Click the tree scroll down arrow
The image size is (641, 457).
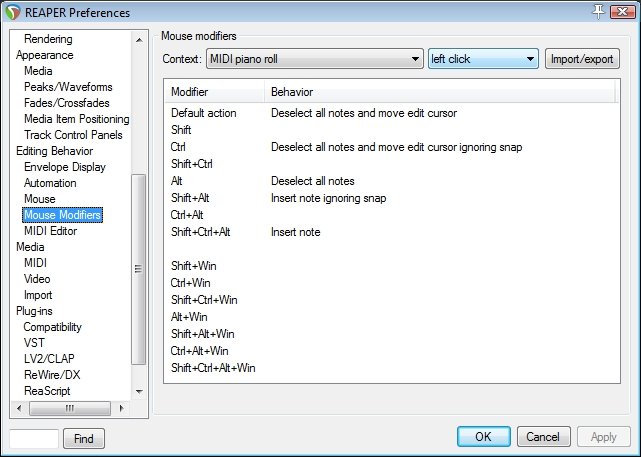point(139,392)
